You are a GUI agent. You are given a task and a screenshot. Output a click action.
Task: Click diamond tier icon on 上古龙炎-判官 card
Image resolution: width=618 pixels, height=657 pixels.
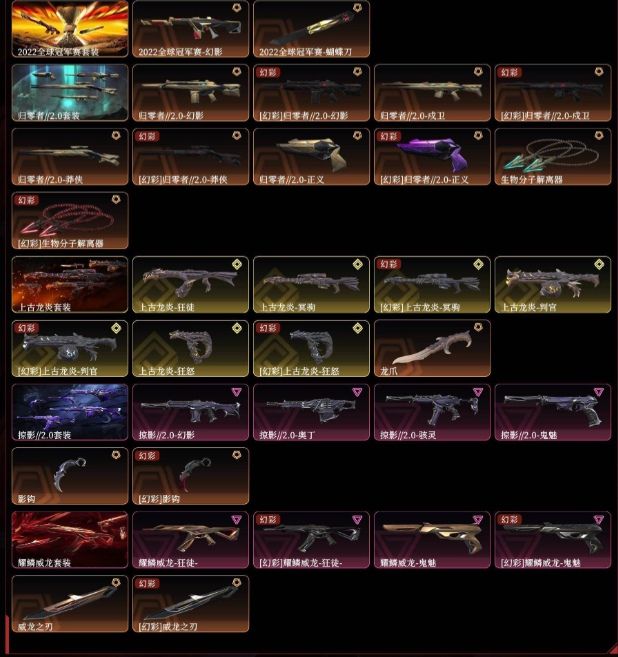pyautogui.click(x=599, y=264)
